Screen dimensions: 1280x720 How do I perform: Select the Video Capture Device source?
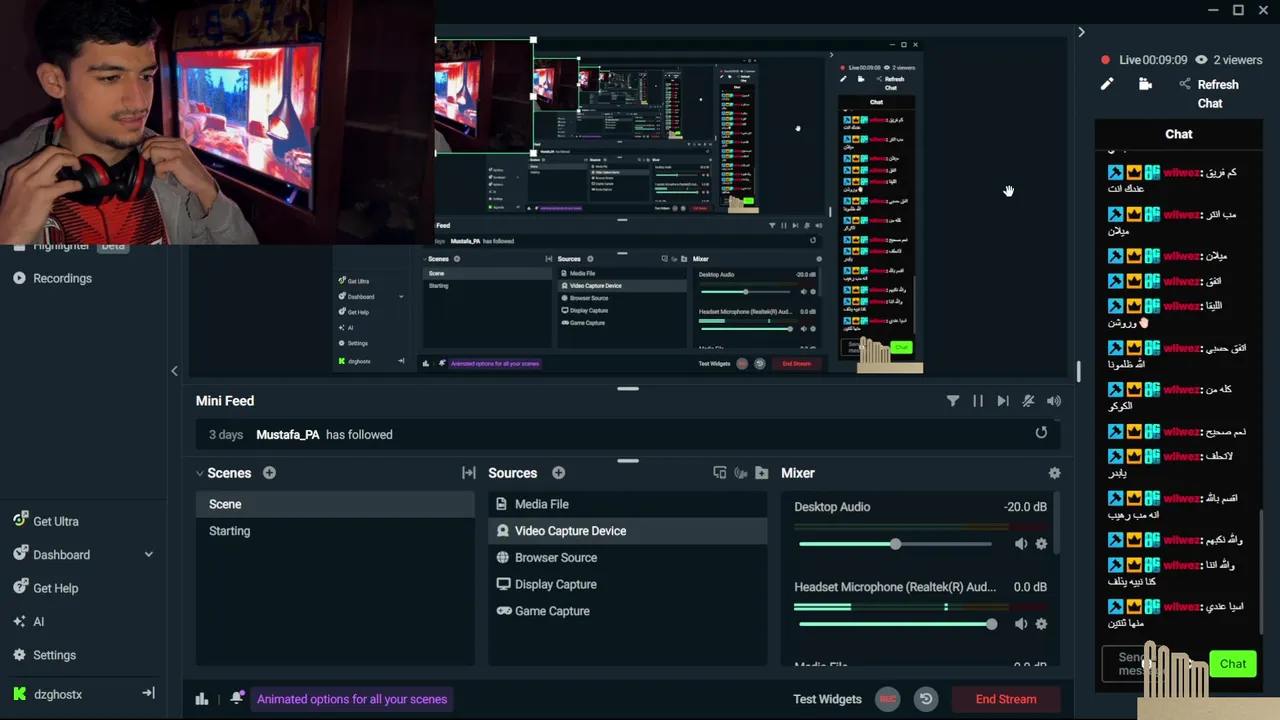628,531
